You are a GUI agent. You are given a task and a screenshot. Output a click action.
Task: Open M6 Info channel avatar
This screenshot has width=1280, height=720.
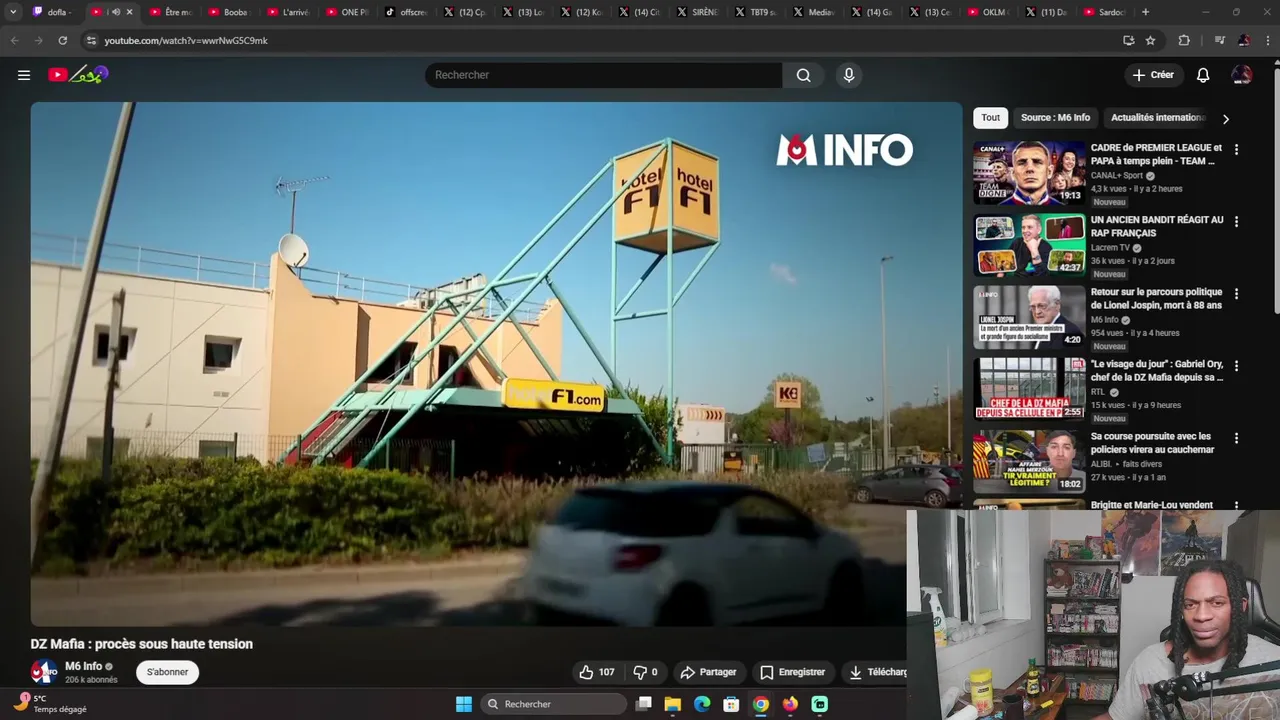pos(43,672)
